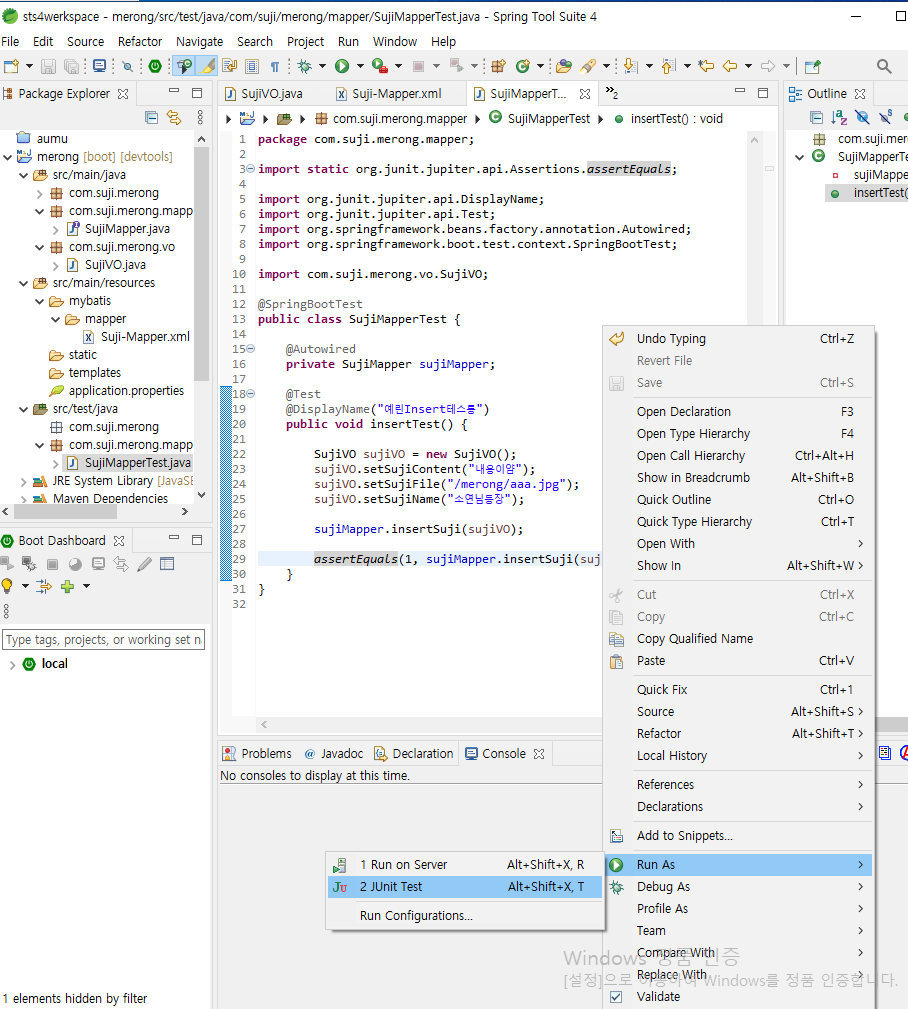Open the Run button dropdown arrow
Image resolution: width=908 pixels, height=1009 pixels.
(x=360, y=66)
